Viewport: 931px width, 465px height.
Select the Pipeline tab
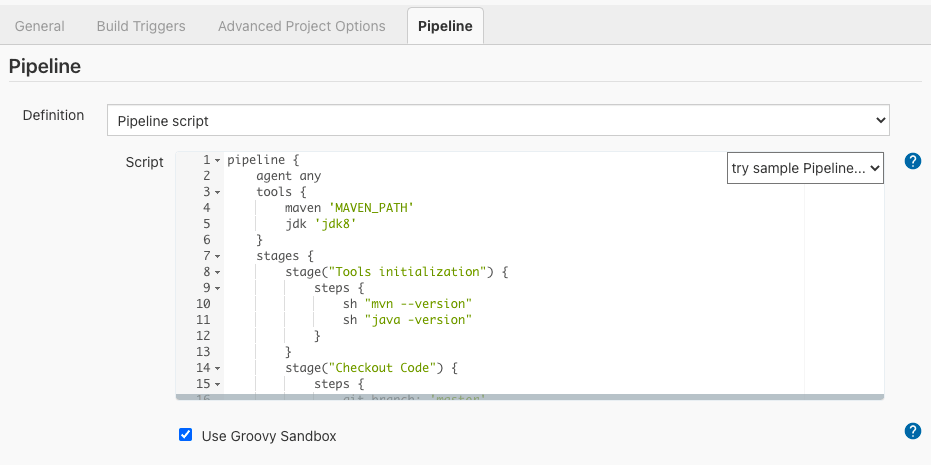(x=445, y=26)
